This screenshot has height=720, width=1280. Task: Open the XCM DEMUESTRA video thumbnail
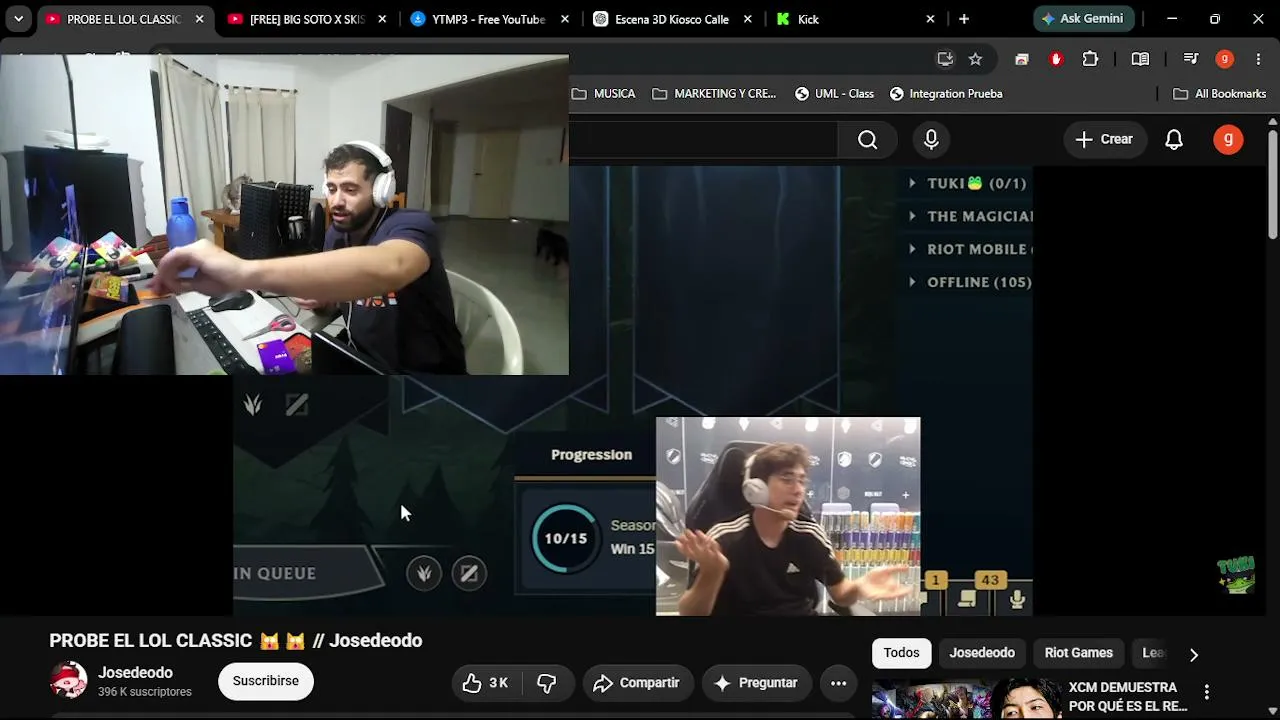click(966, 700)
